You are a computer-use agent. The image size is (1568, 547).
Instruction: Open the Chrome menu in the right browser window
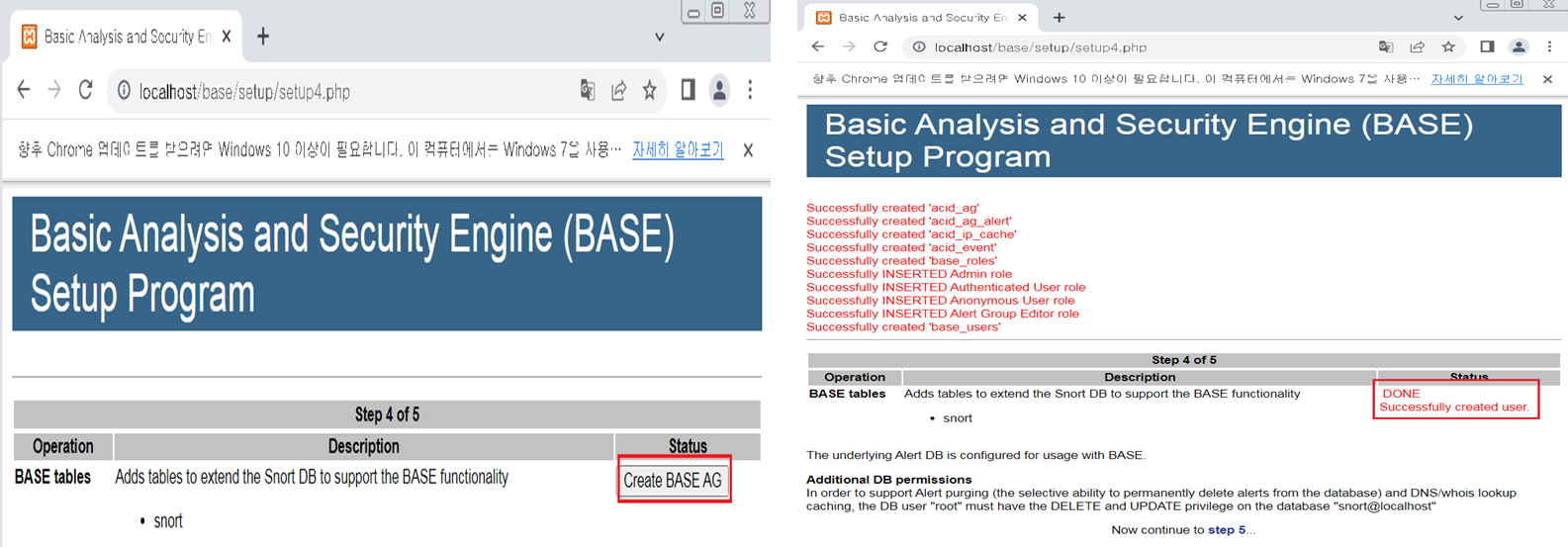tap(1550, 46)
